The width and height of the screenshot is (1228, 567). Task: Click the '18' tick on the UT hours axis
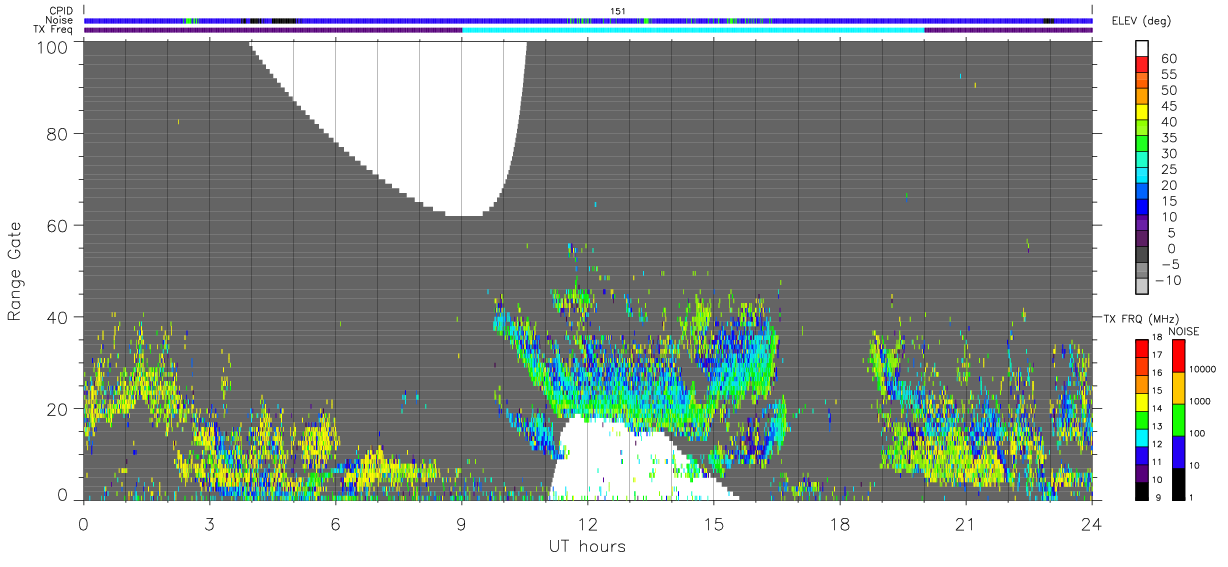(840, 524)
